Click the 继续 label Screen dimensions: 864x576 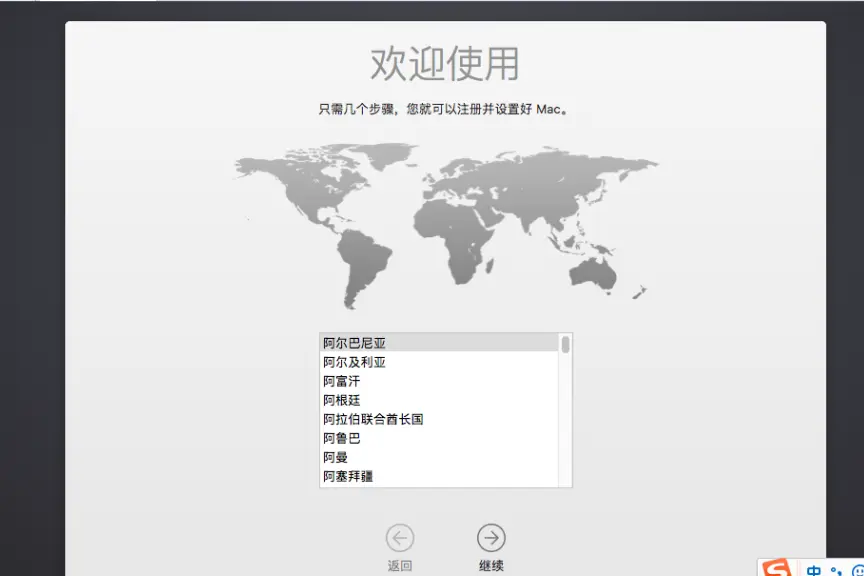pos(491,566)
